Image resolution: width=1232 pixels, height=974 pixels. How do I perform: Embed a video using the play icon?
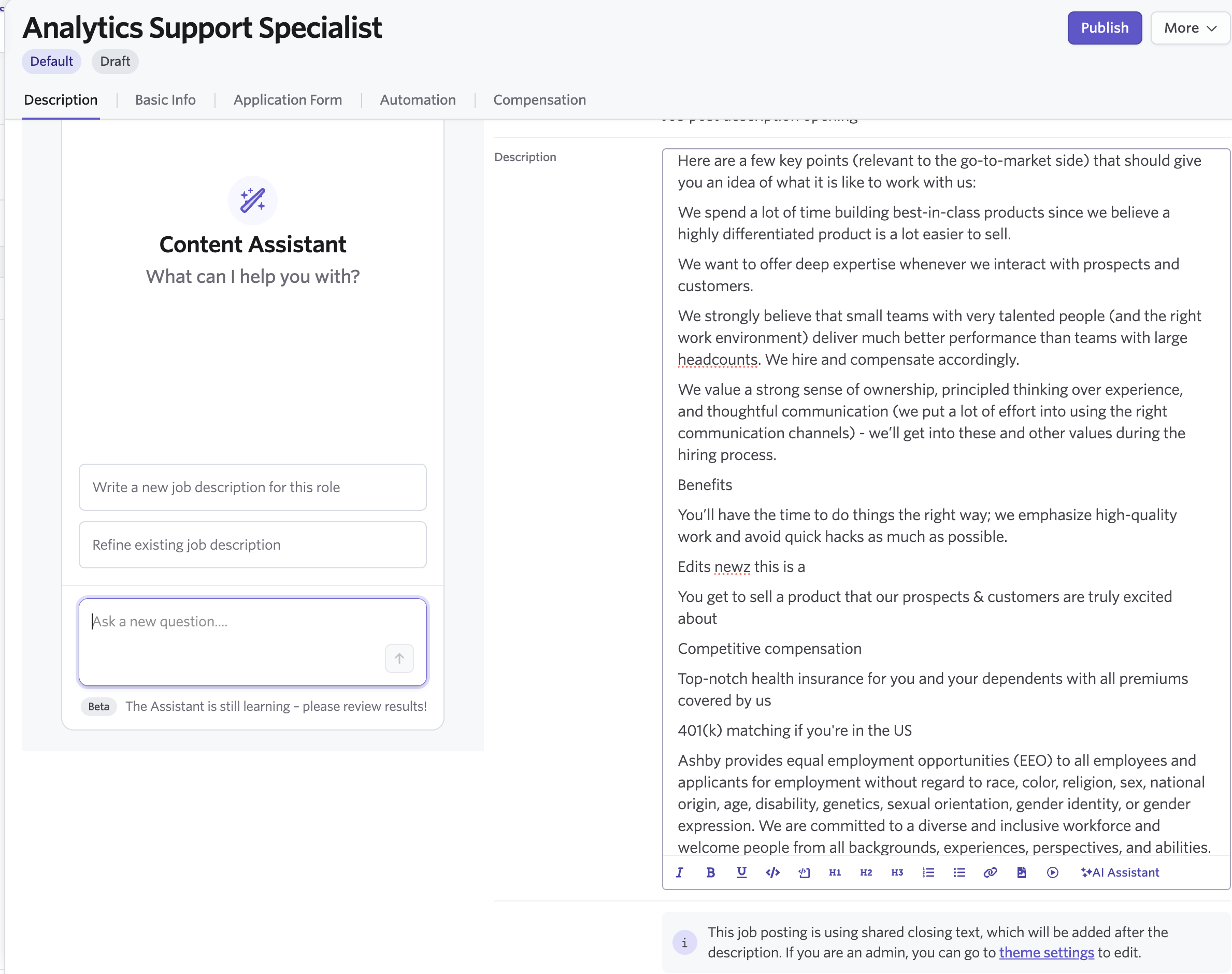click(1052, 872)
